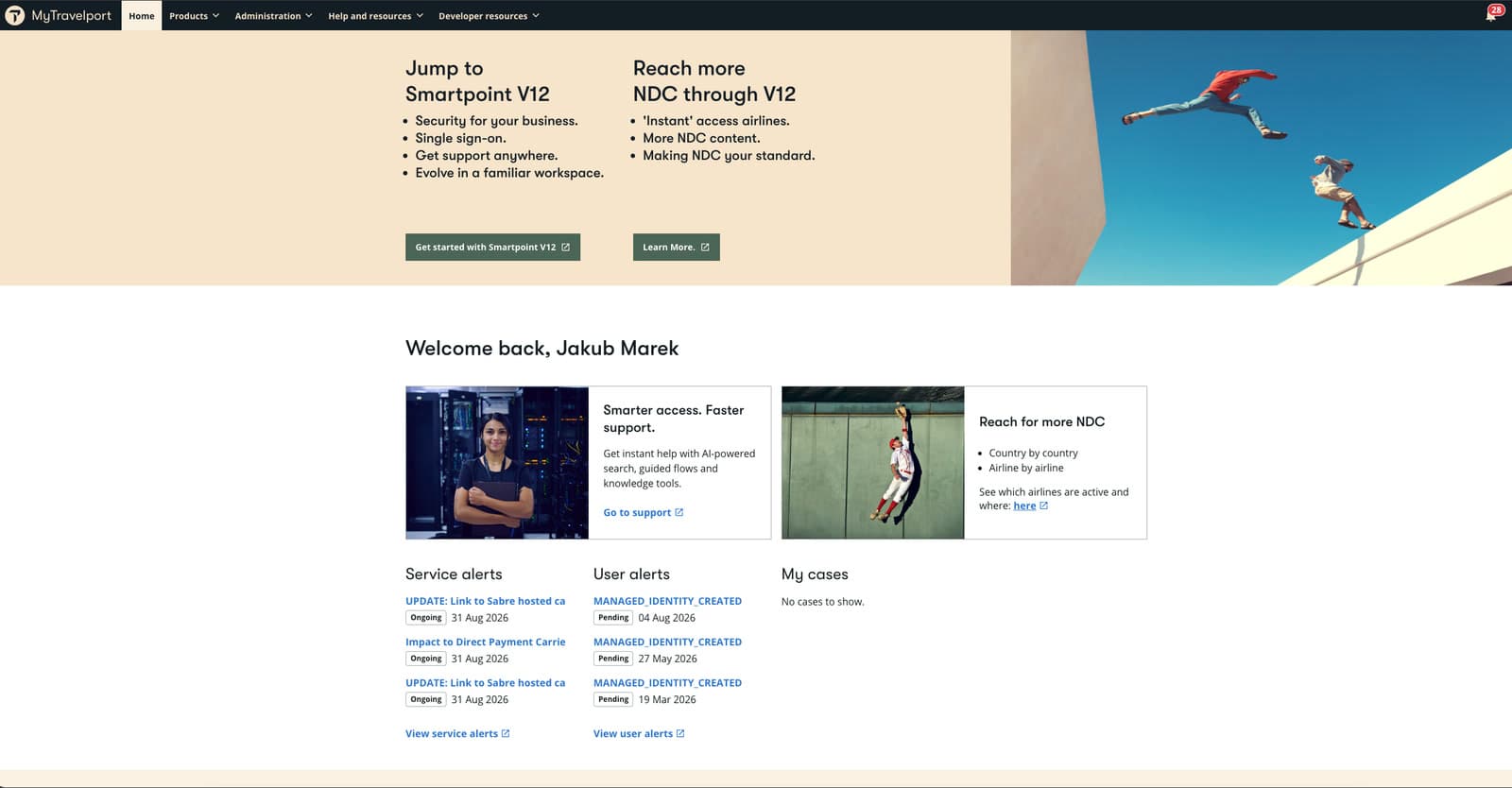
Task: Click Pending badge beside 19 Mar 2026
Action: point(613,700)
